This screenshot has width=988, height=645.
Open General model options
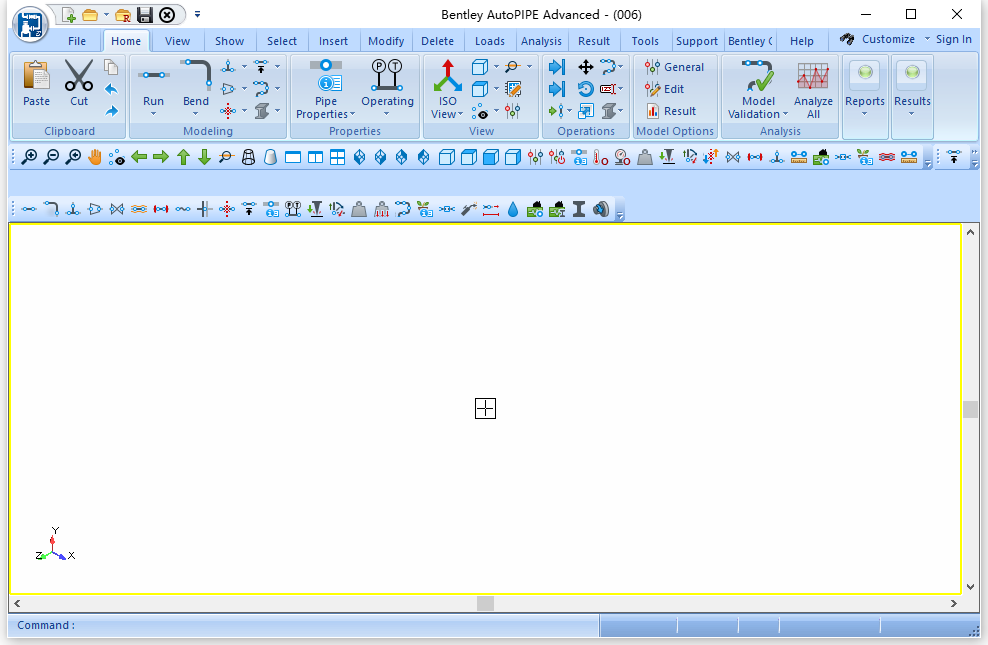pos(674,67)
